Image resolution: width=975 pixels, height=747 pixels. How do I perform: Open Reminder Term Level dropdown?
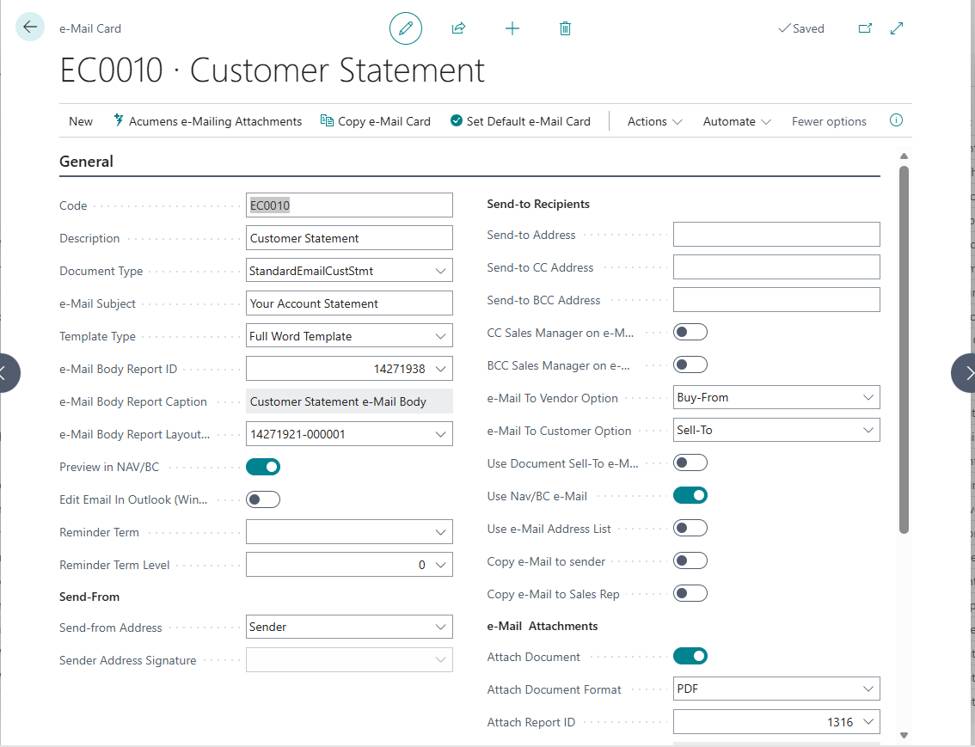pyautogui.click(x=440, y=565)
